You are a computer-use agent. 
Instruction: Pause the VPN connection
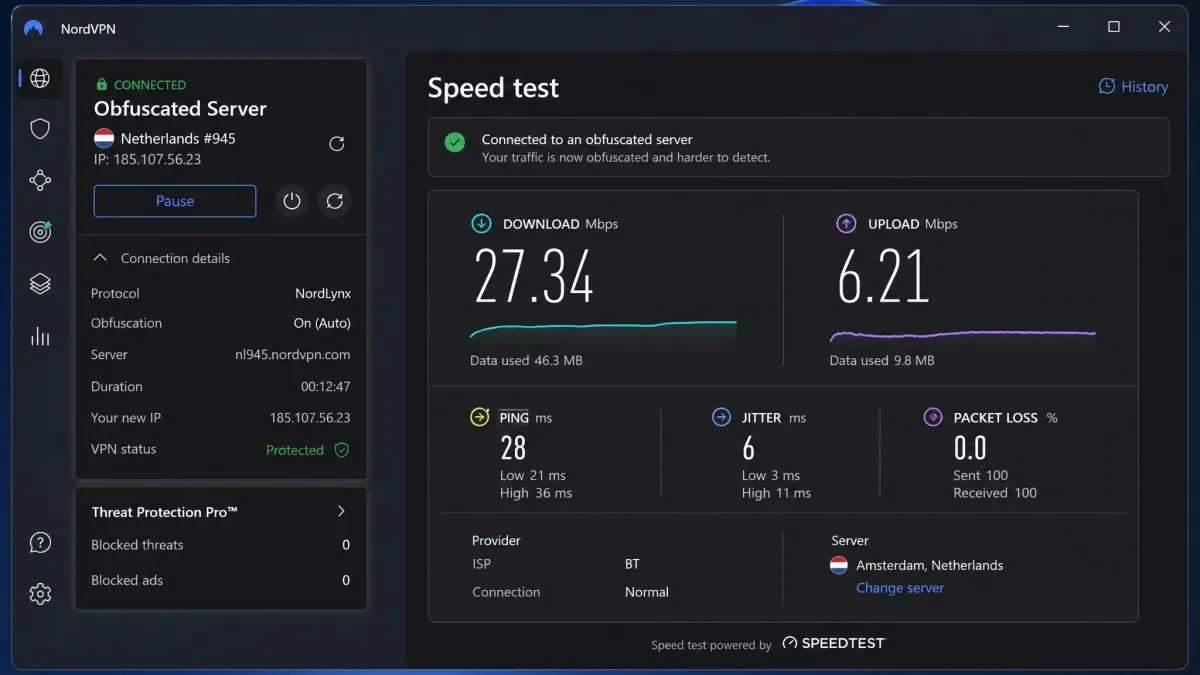click(x=175, y=201)
